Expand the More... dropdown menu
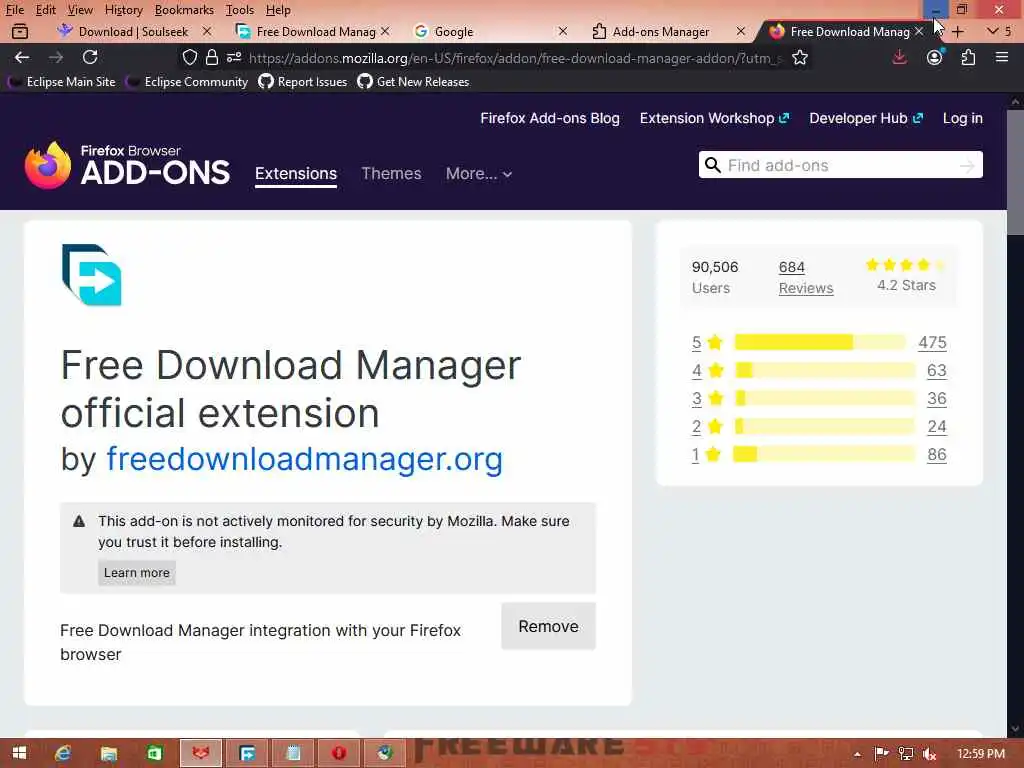This screenshot has height=768, width=1024. tap(479, 174)
